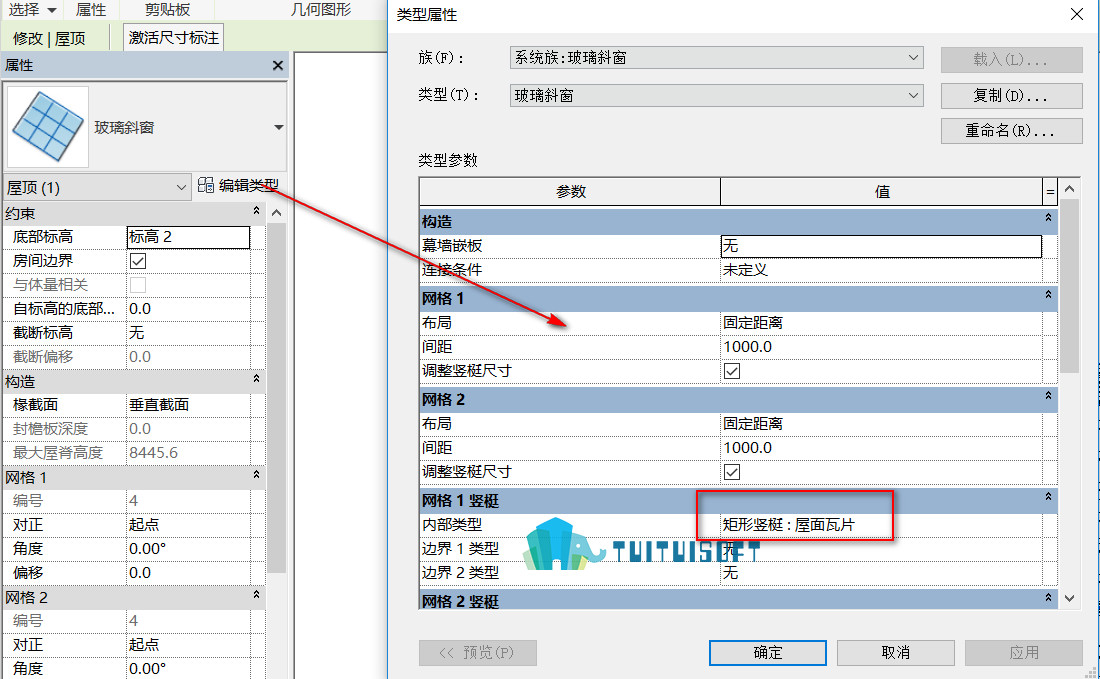Click the 底部标高 value field 标高 2
The width and height of the screenshot is (1100, 679).
(188, 237)
